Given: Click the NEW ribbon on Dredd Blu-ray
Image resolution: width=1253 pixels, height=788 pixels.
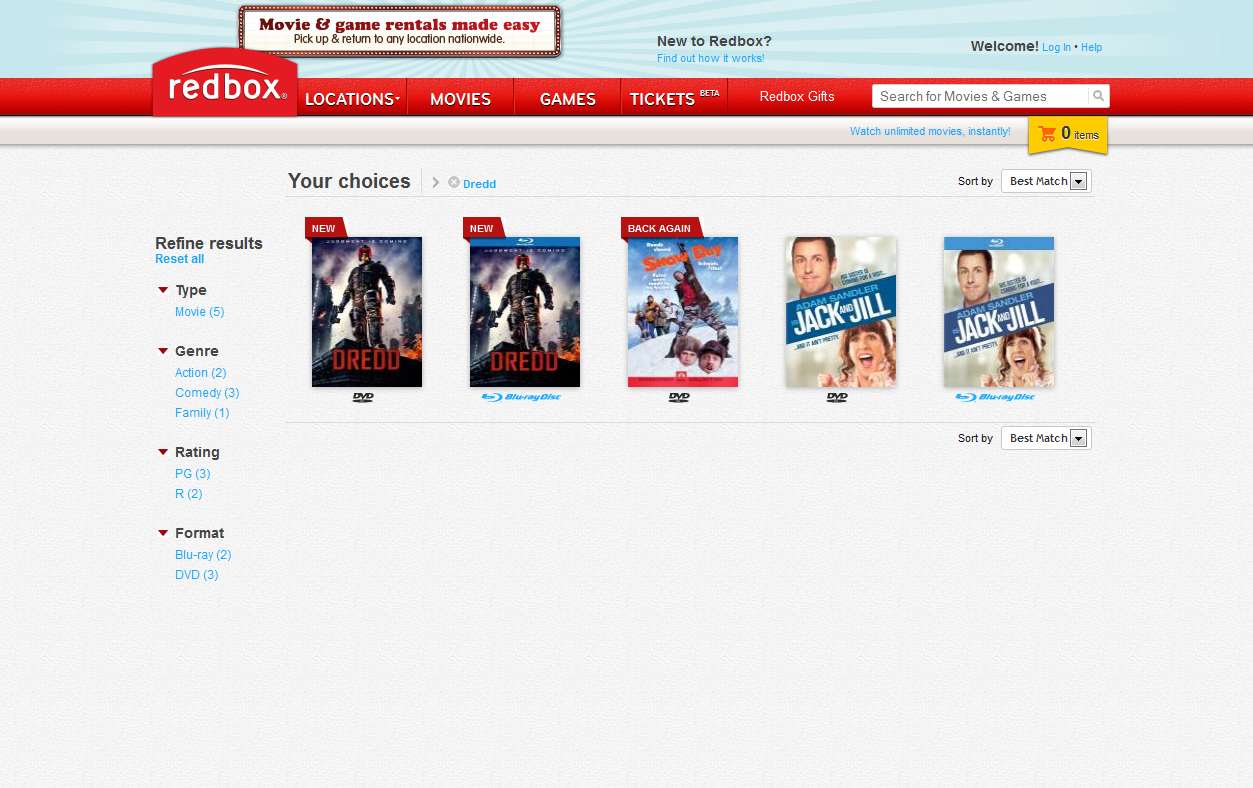Looking at the screenshot, I should pos(482,228).
